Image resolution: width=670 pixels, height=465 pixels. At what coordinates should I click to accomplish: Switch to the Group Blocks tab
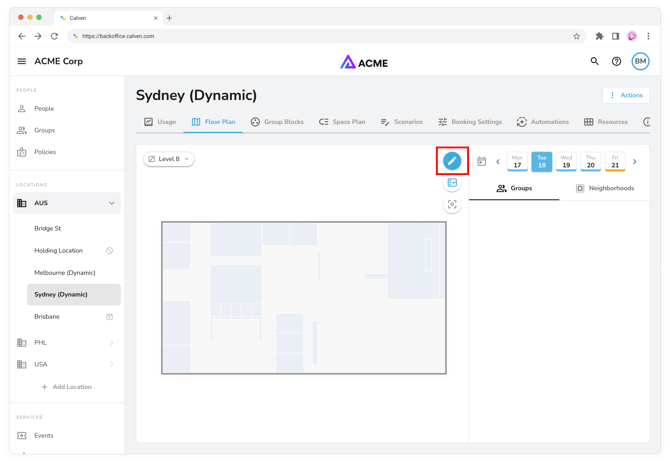click(277, 122)
